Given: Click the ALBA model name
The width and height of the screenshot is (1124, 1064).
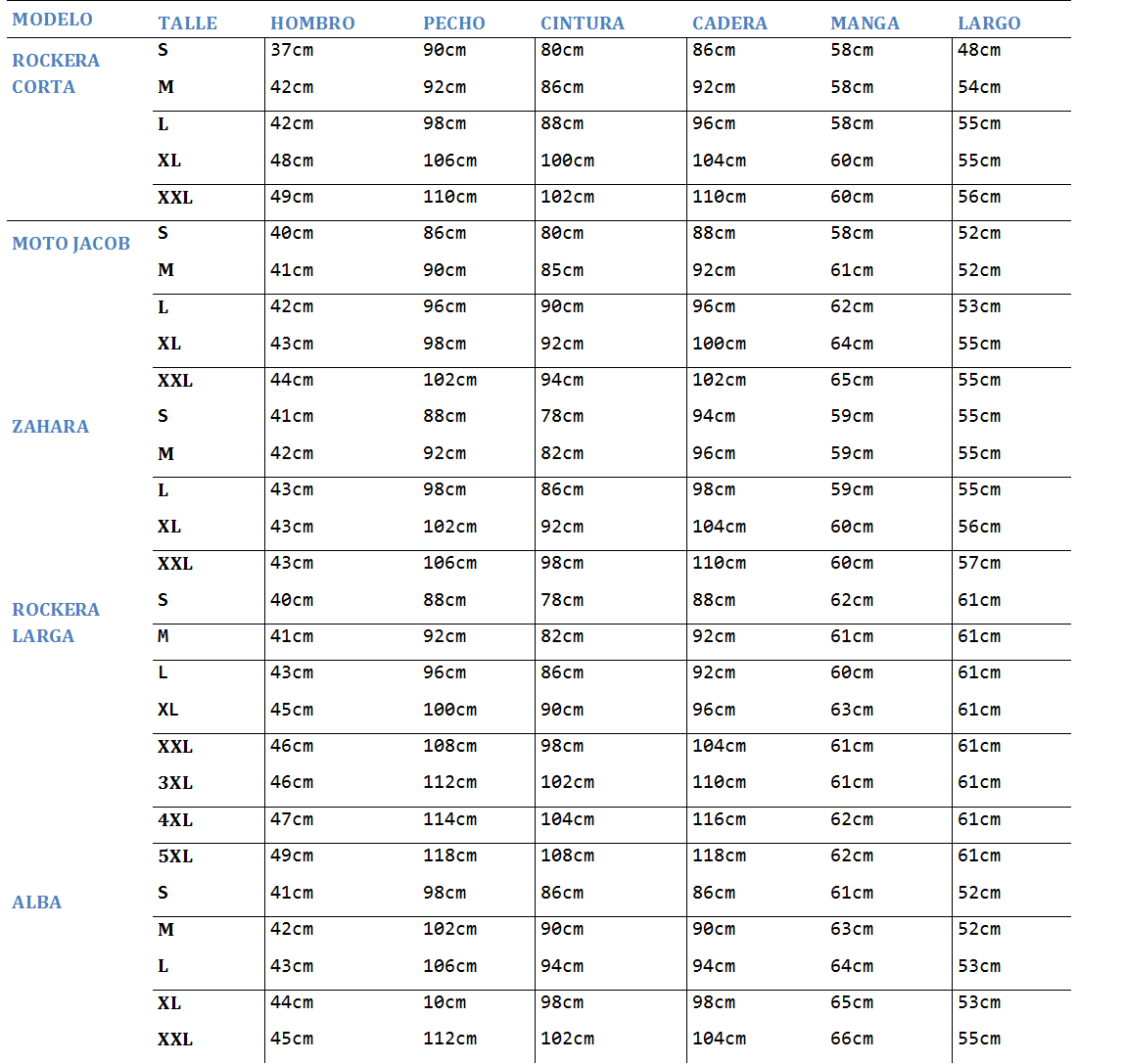Looking at the screenshot, I should 36,902.
